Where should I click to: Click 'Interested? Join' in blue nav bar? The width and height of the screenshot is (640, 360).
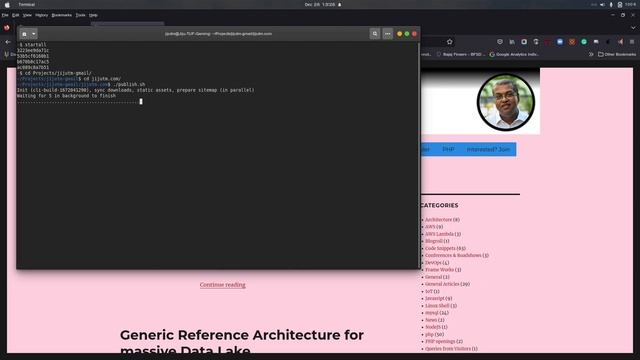(488, 149)
